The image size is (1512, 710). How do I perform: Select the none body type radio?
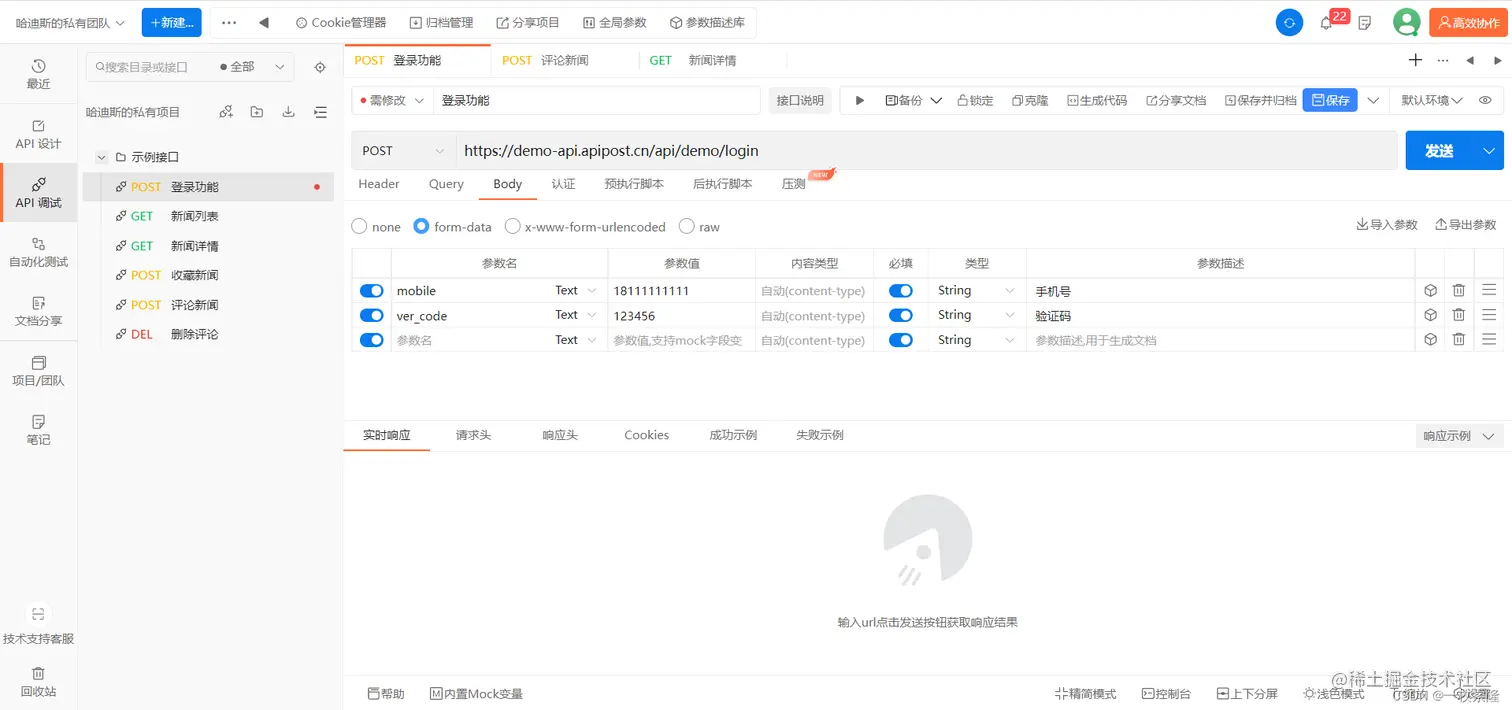pyautogui.click(x=359, y=227)
